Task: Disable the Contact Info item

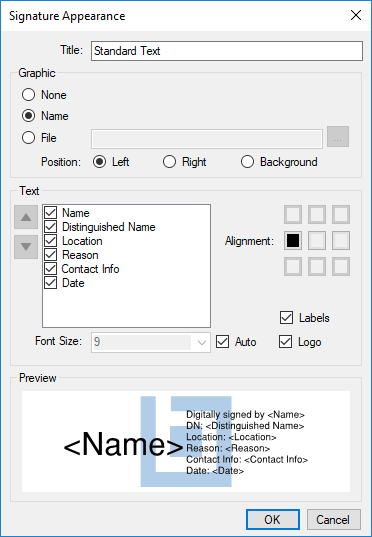Action: (51, 269)
